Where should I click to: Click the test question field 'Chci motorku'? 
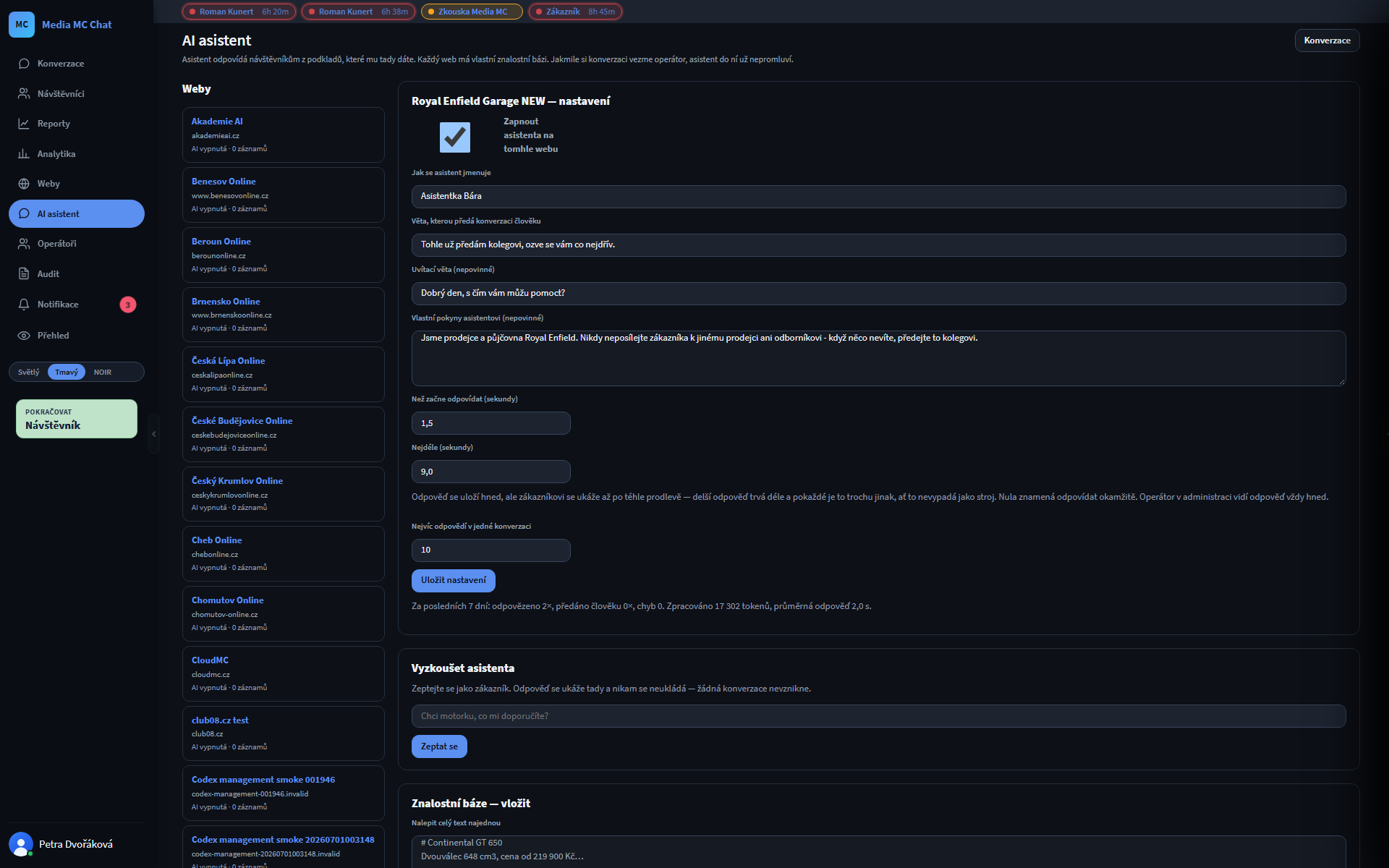click(x=878, y=716)
